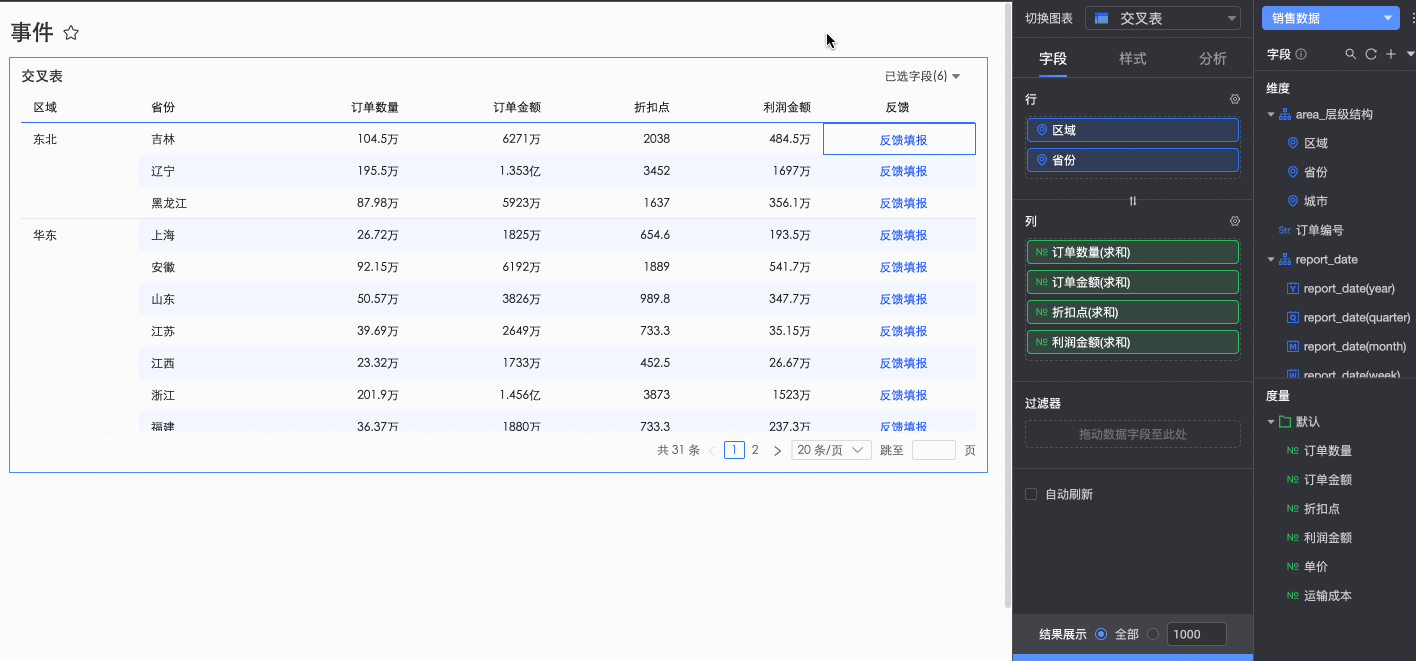This screenshot has width=1416, height=661.
Task: Go to page 2 of the table
Action: pyautogui.click(x=755, y=450)
